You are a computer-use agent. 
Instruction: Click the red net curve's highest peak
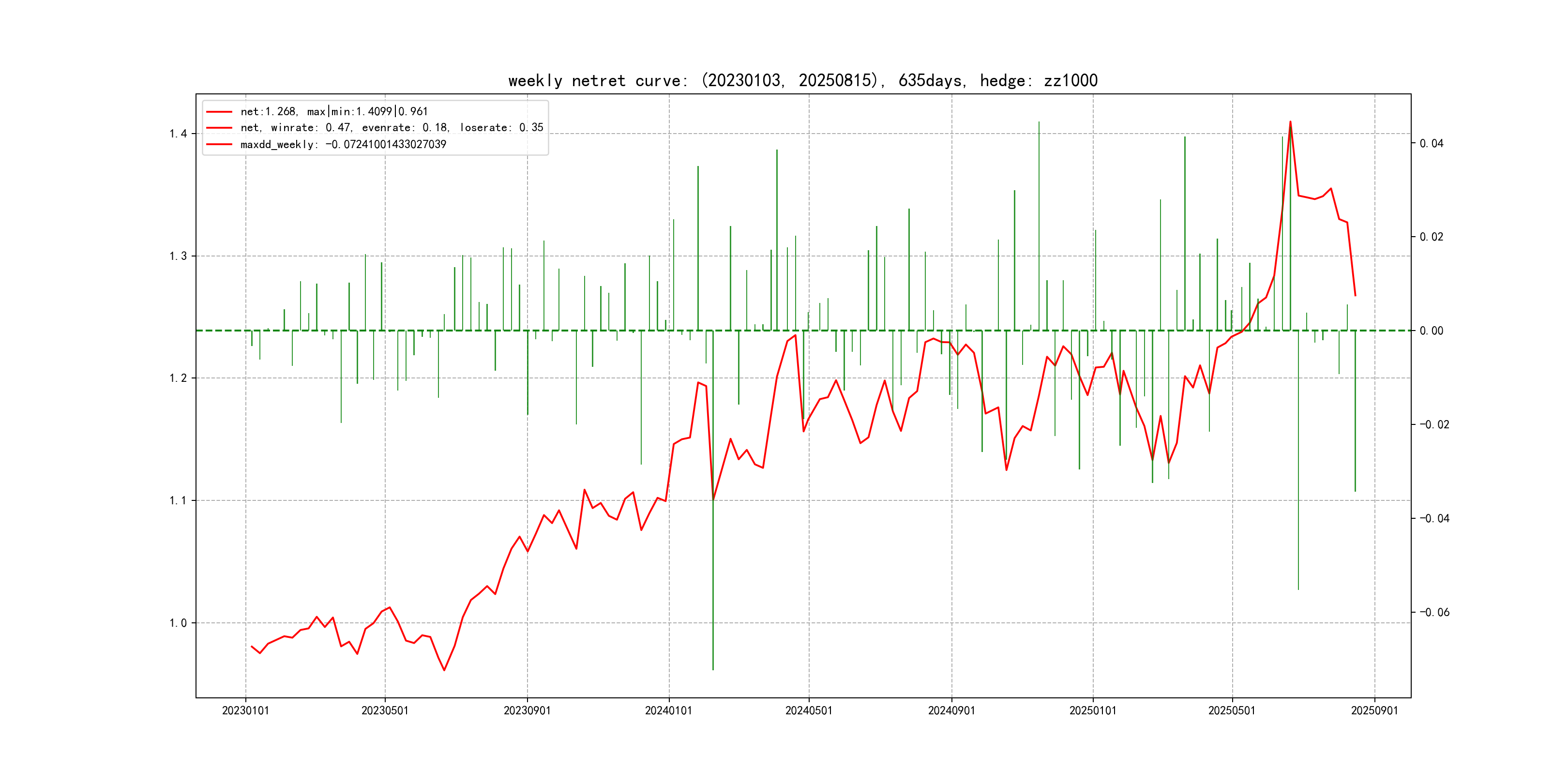coord(1290,122)
